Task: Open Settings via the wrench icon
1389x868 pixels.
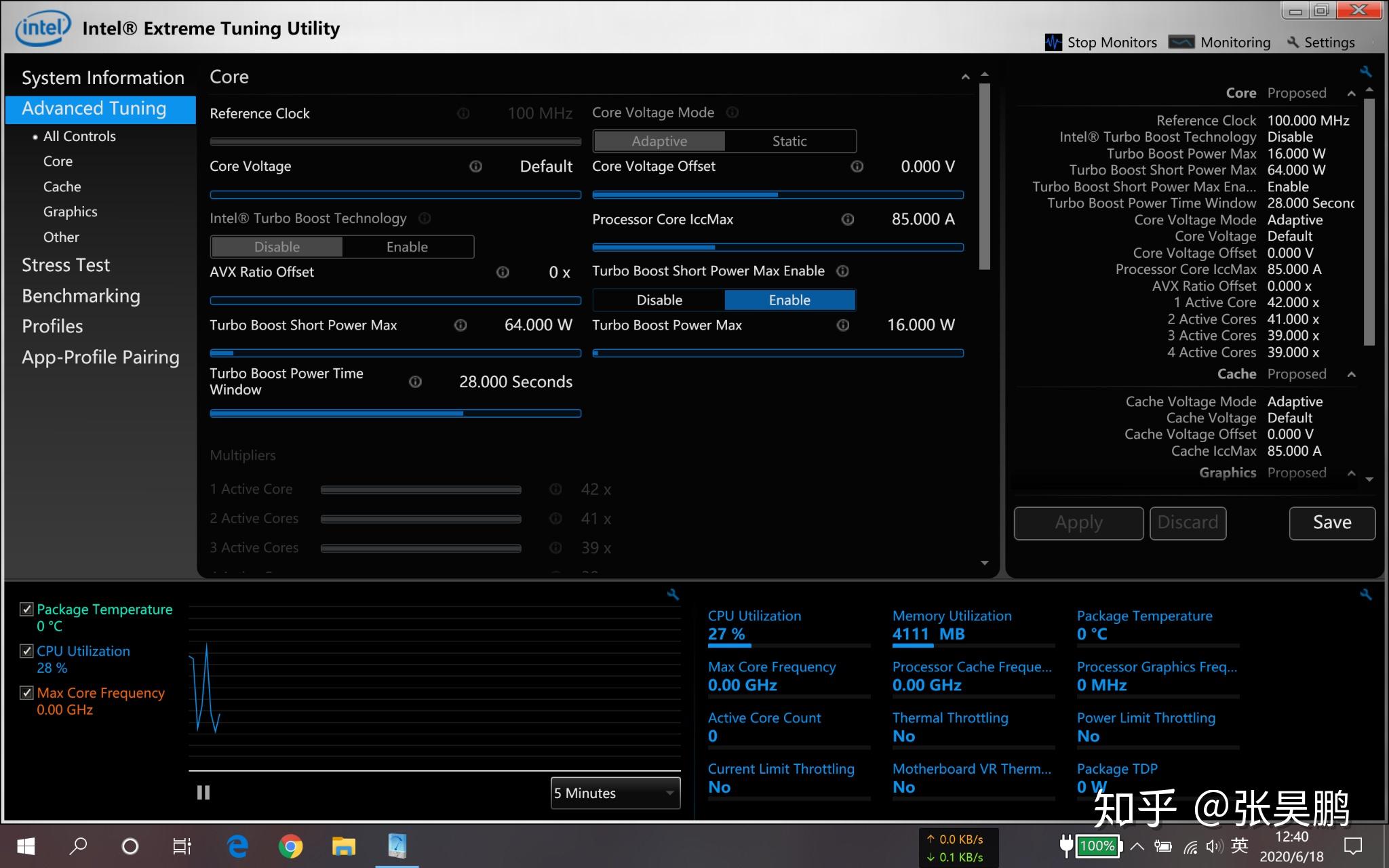Action: pyautogui.click(x=1293, y=43)
